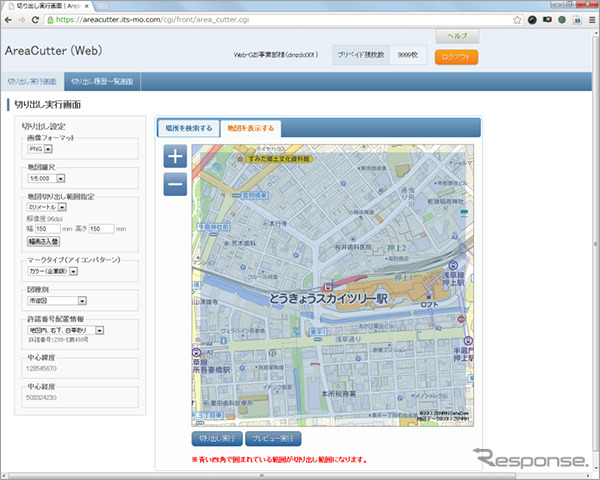Bookmark this page with the star icon
The height and width of the screenshot is (480, 600).
tap(517, 20)
